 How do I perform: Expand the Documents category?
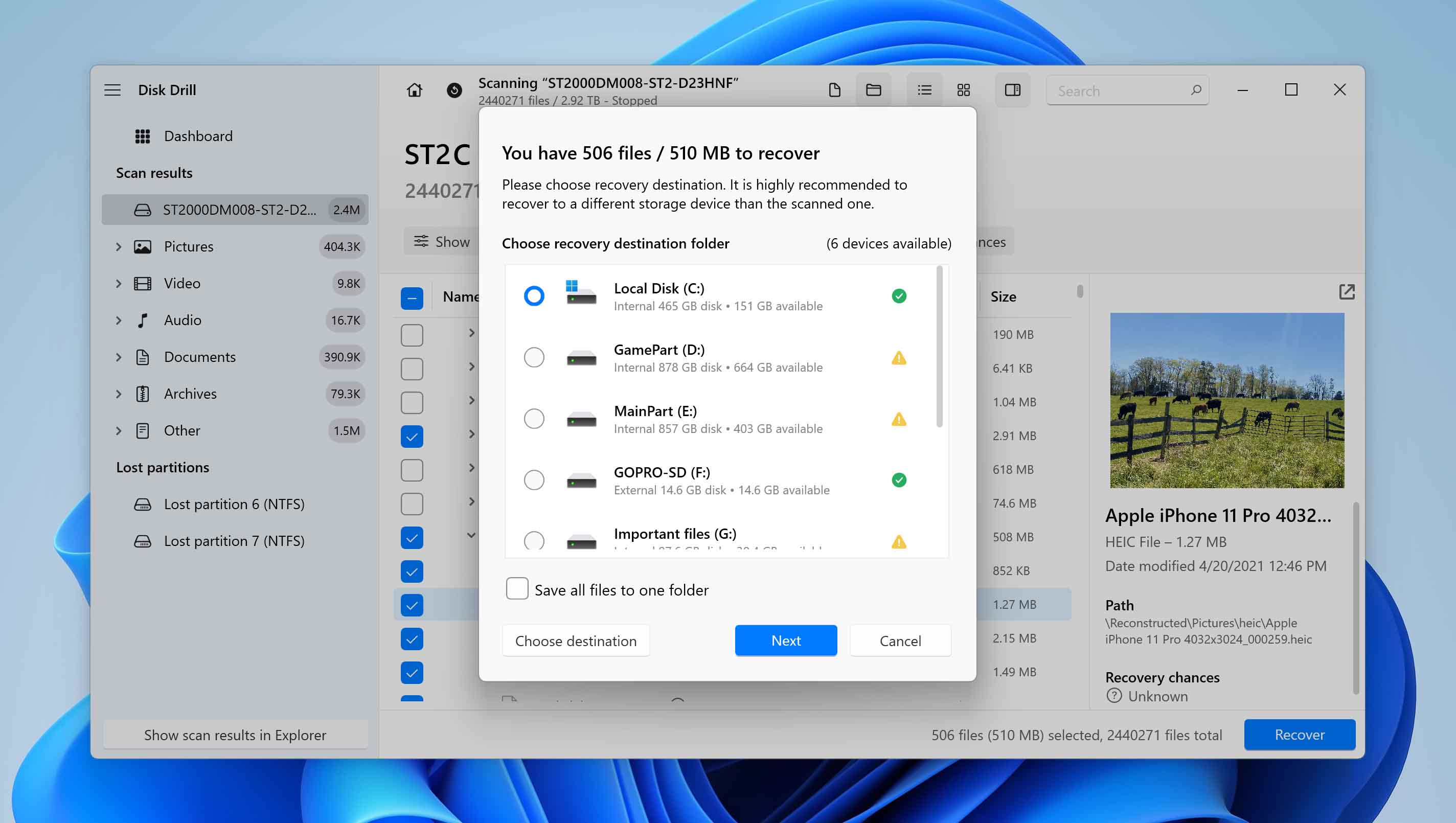119,357
